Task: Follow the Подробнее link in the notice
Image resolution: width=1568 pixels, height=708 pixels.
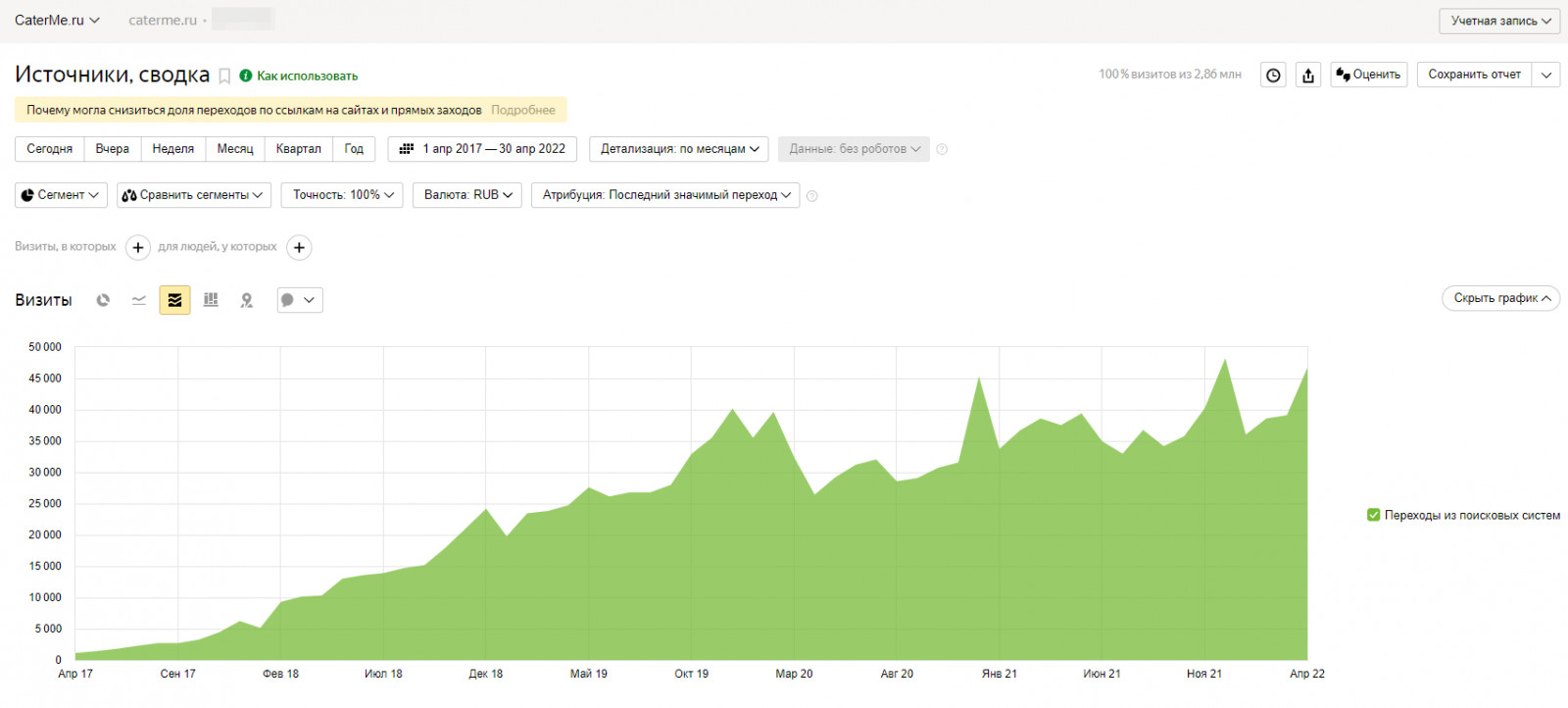Action: [523, 110]
